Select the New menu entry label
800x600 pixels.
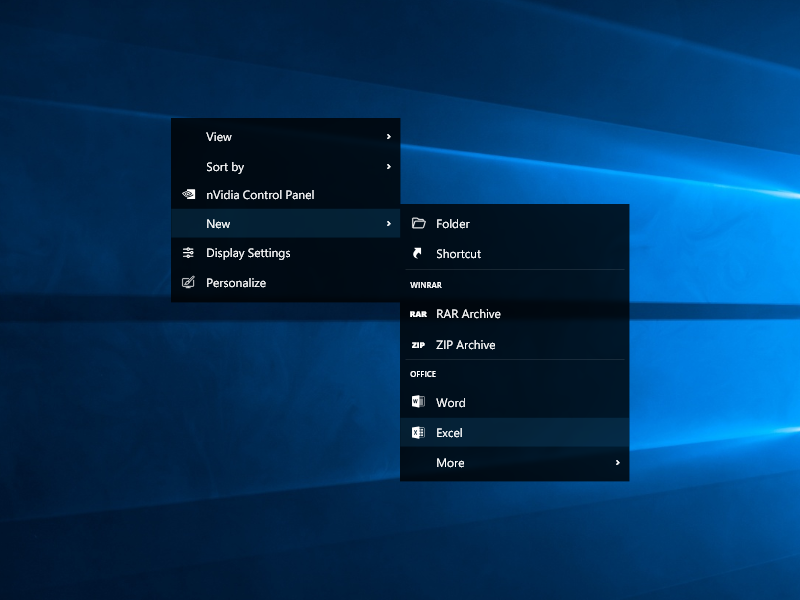pos(218,224)
